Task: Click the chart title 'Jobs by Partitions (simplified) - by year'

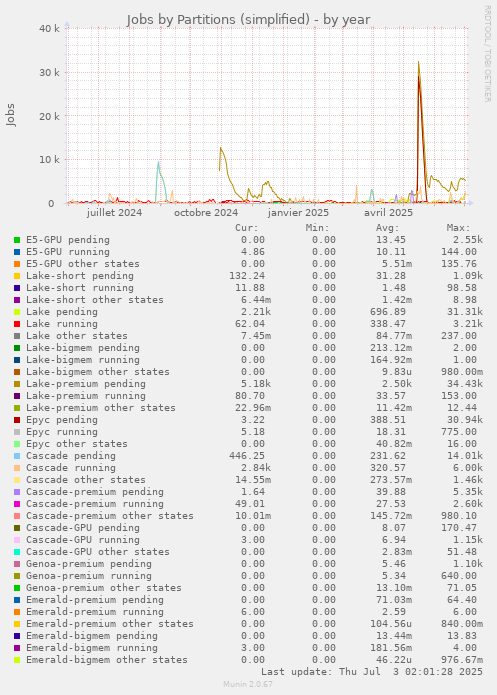Action: [248, 20]
